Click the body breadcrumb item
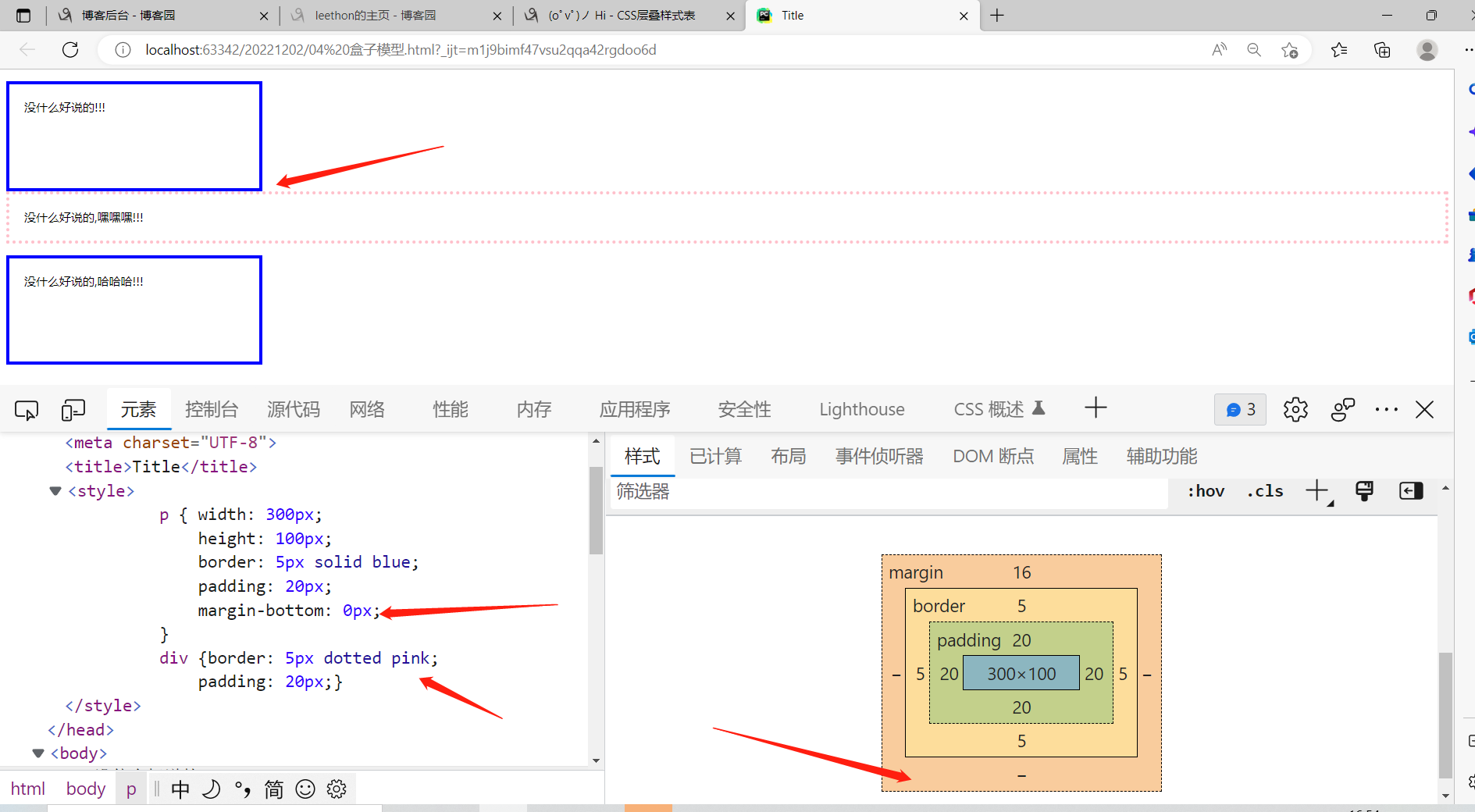1475x812 pixels. tap(86, 789)
